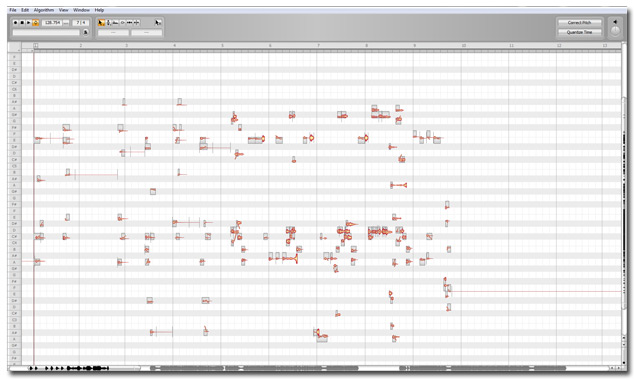Click the Correct Pitch button
Viewport: 634px width, 380px height.
579,23
